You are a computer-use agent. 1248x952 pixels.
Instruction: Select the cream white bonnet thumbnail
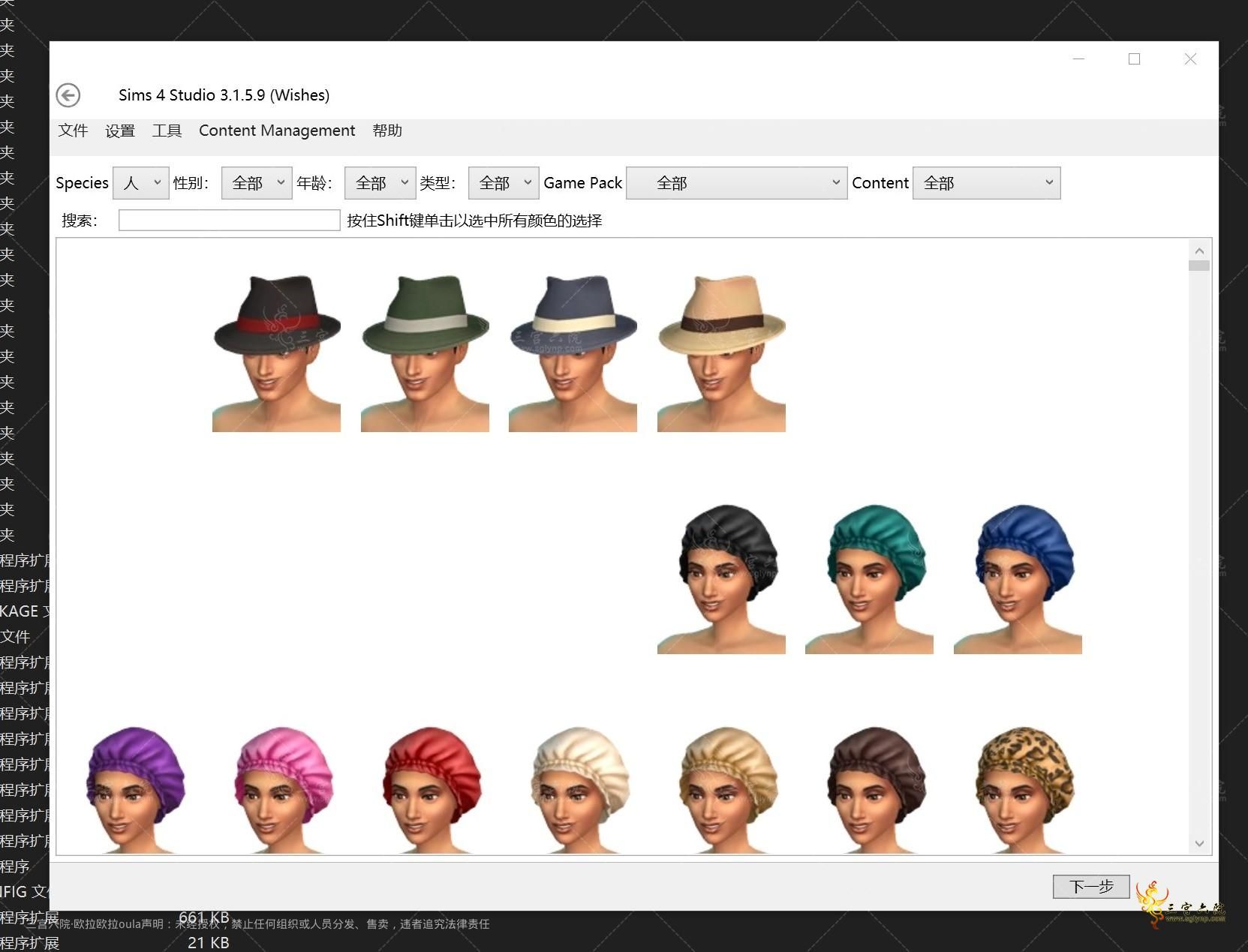click(x=580, y=789)
